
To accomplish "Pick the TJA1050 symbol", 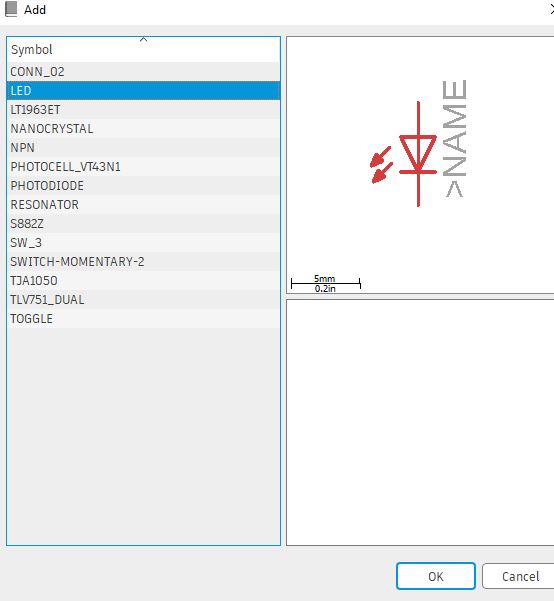I will [143, 280].
